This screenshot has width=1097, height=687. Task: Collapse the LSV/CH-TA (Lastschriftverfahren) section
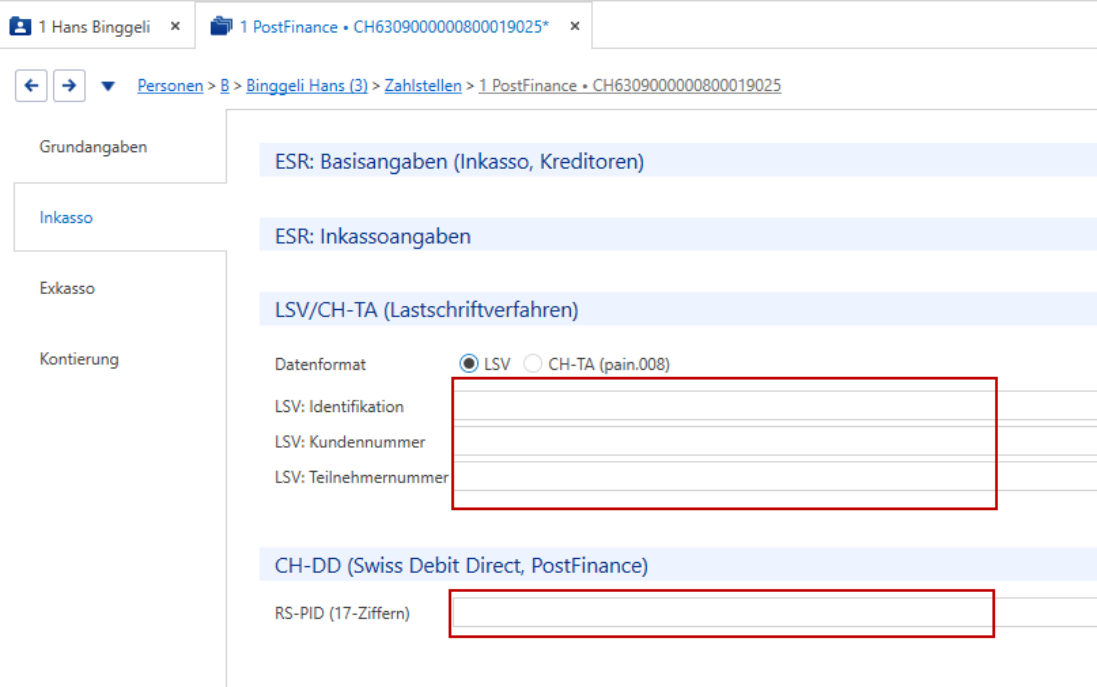tap(678, 310)
